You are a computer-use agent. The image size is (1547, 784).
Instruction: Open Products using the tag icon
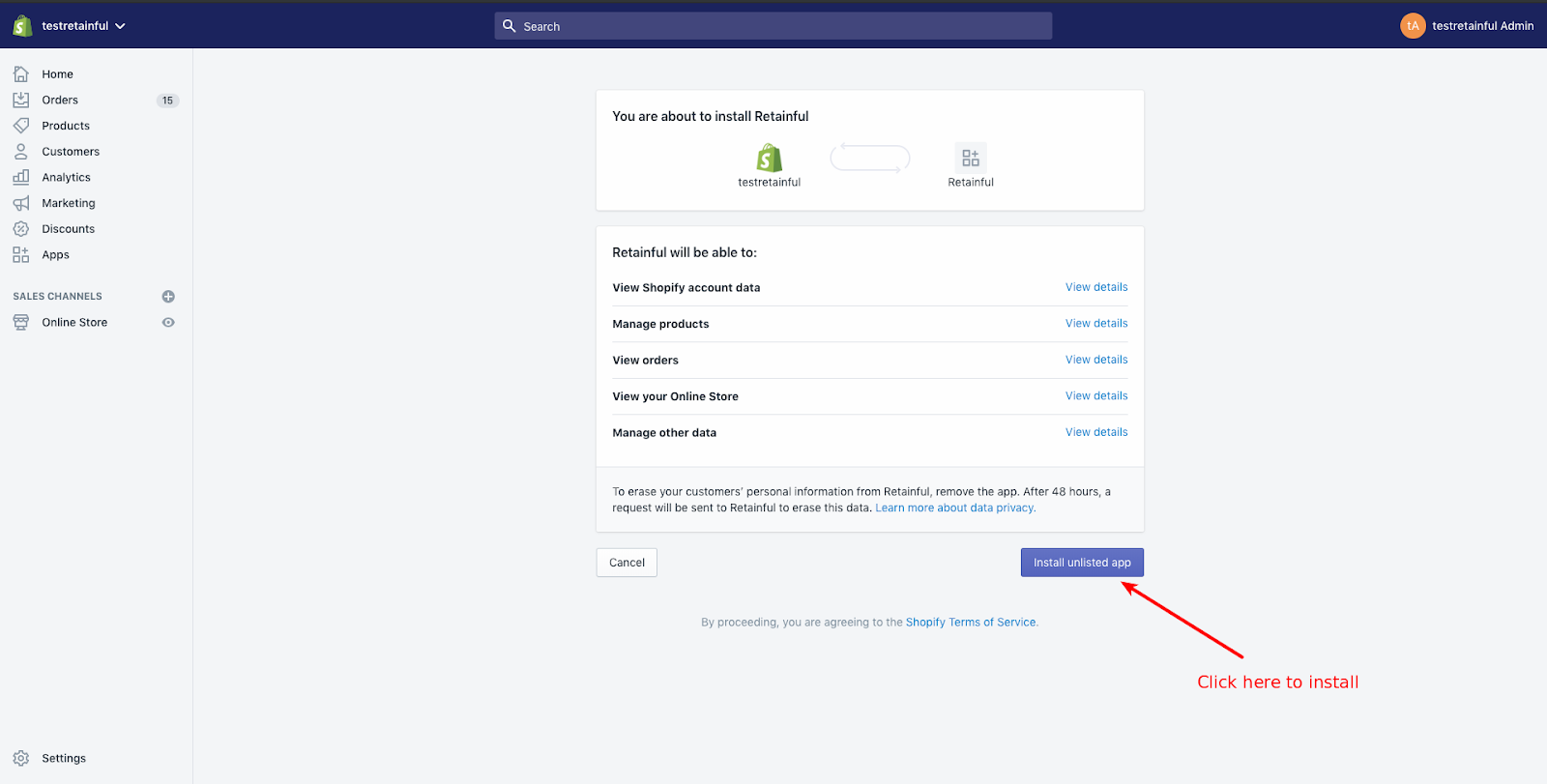21,126
